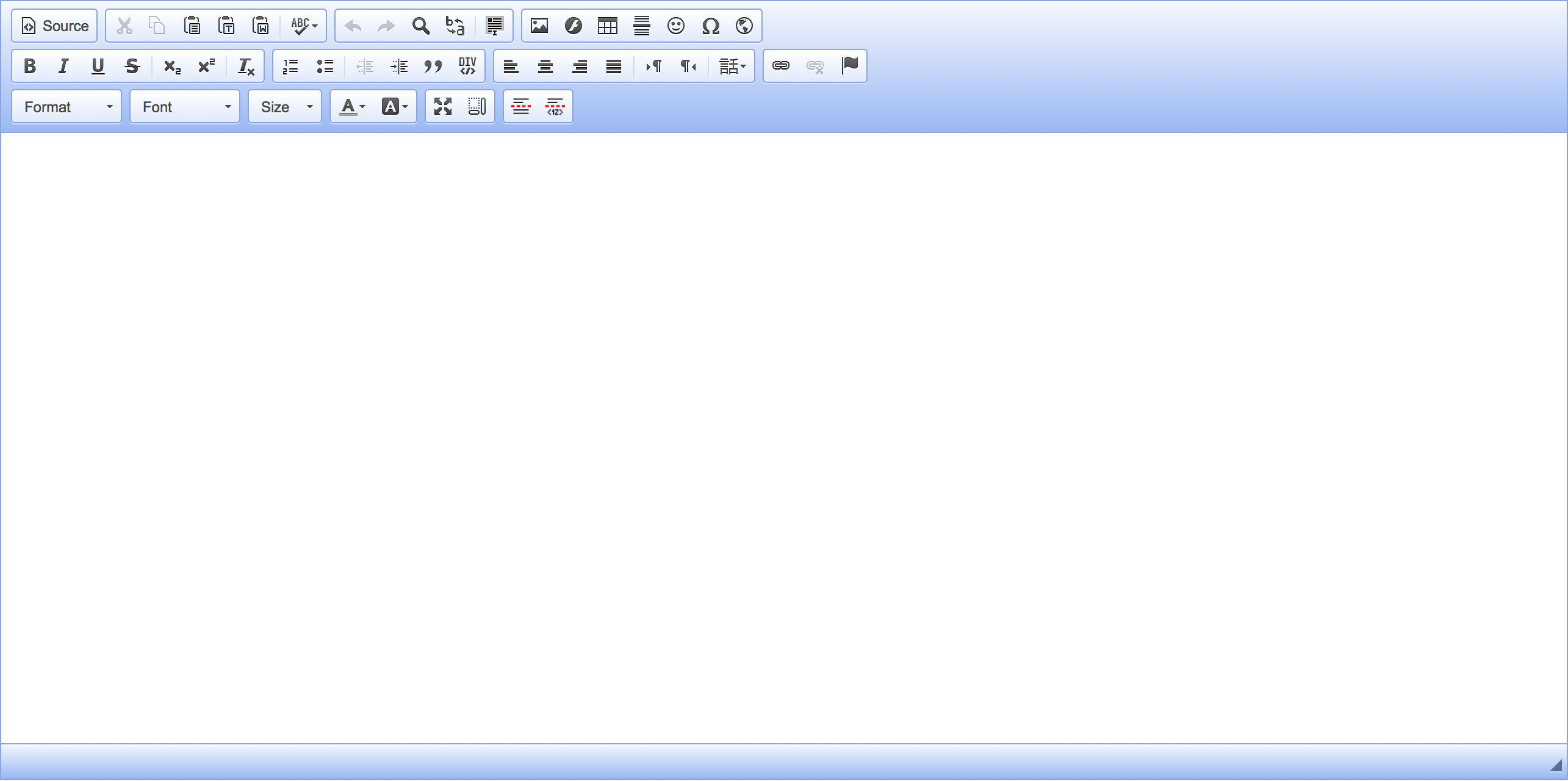Image resolution: width=1568 pixels, height=781 pixels.
Task: Open the Replace tool icon
Action: (x=455, y=26)
